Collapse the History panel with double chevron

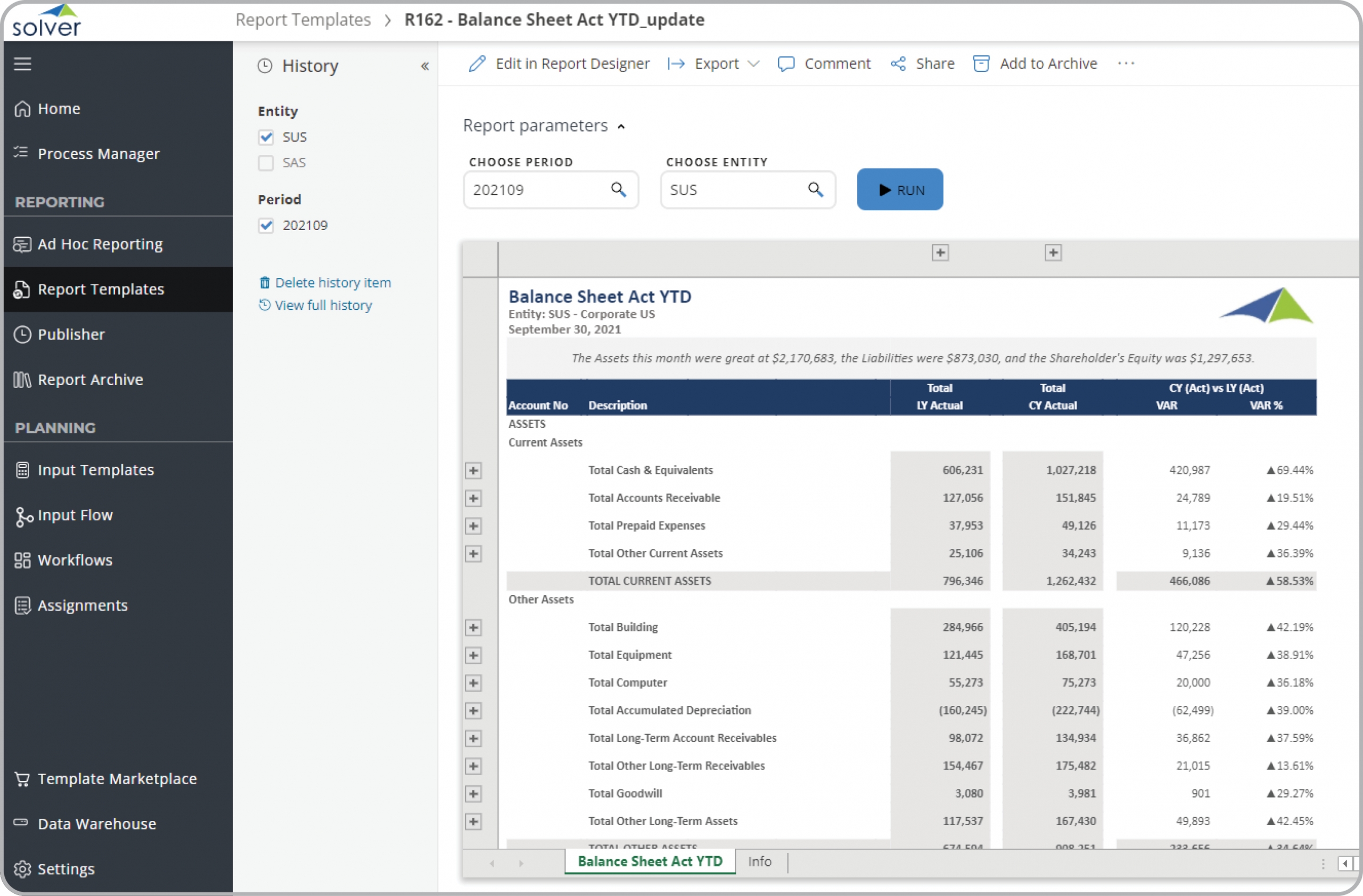(x=425, y=66)
